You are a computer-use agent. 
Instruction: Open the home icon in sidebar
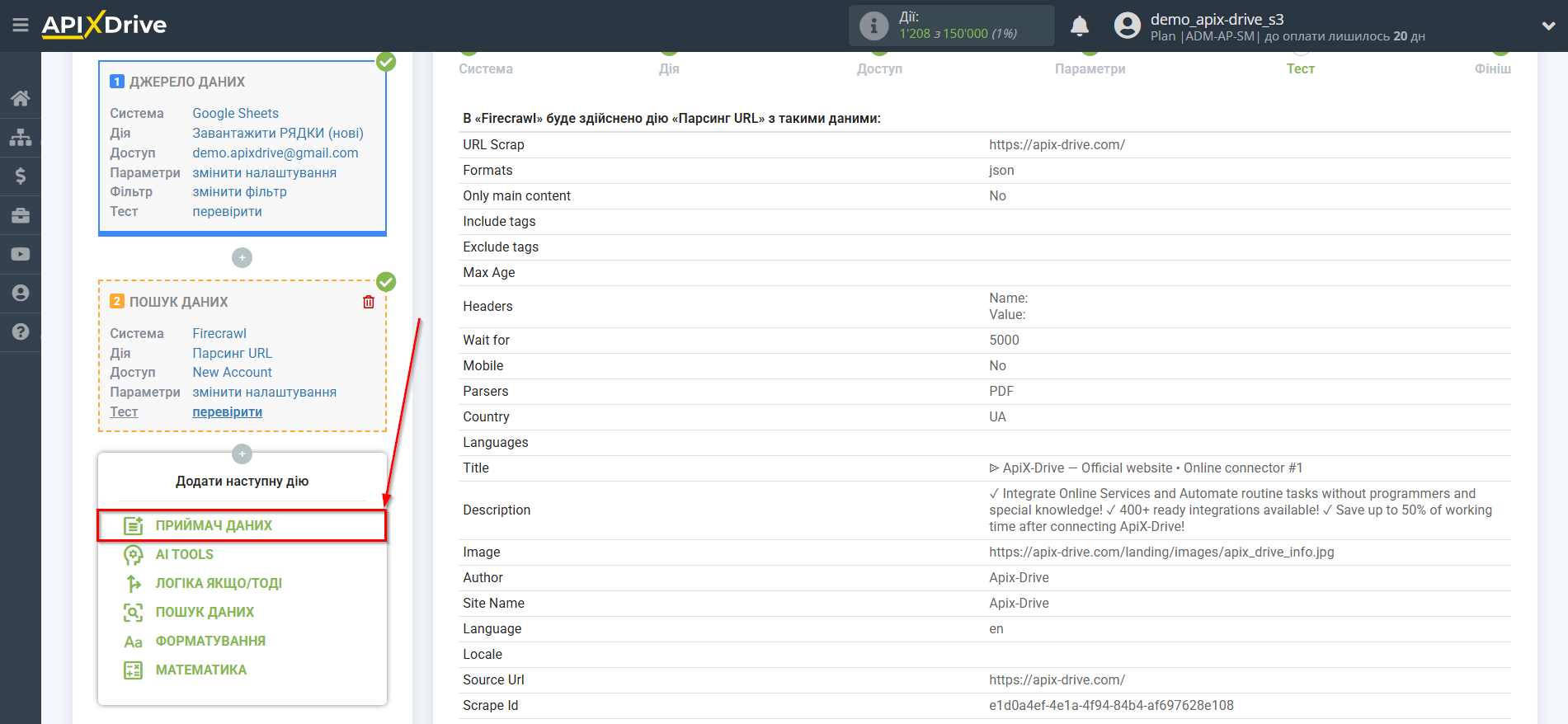(x=21, y=98)
